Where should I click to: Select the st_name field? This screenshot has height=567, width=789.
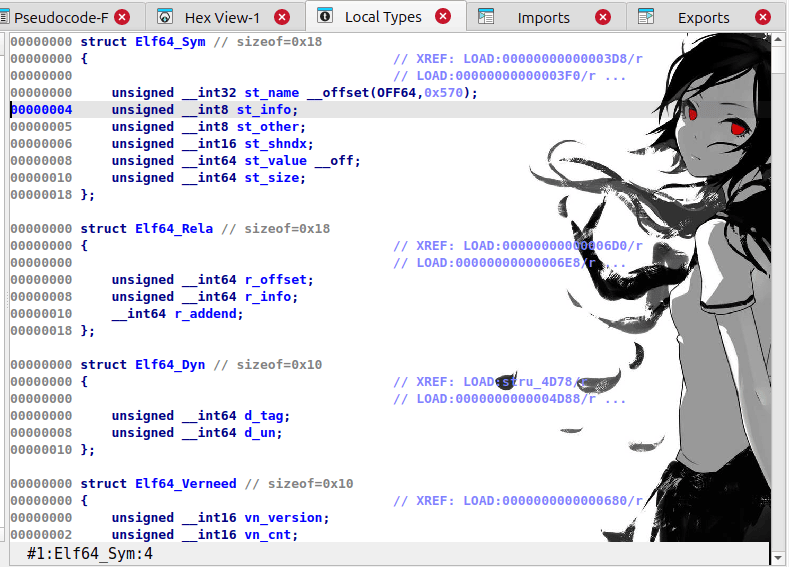coord(272,93)
